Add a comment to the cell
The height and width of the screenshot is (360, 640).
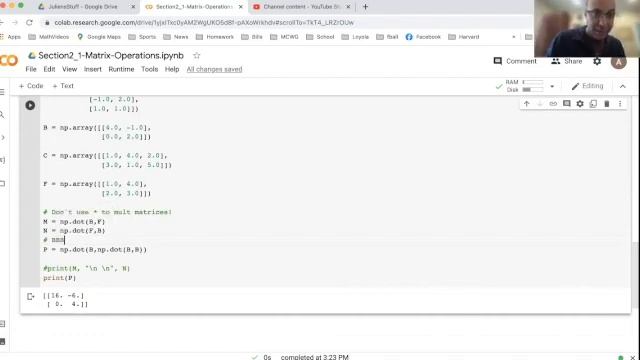[x=567, y=104]
